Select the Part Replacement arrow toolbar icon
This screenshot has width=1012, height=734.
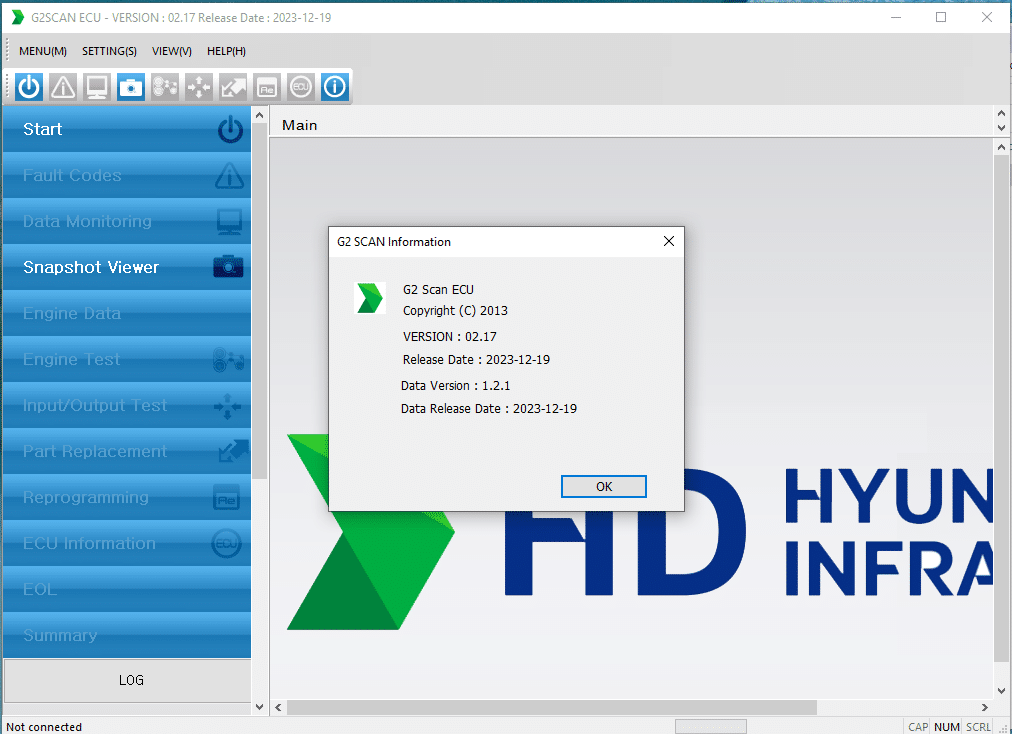pos(232,87)
